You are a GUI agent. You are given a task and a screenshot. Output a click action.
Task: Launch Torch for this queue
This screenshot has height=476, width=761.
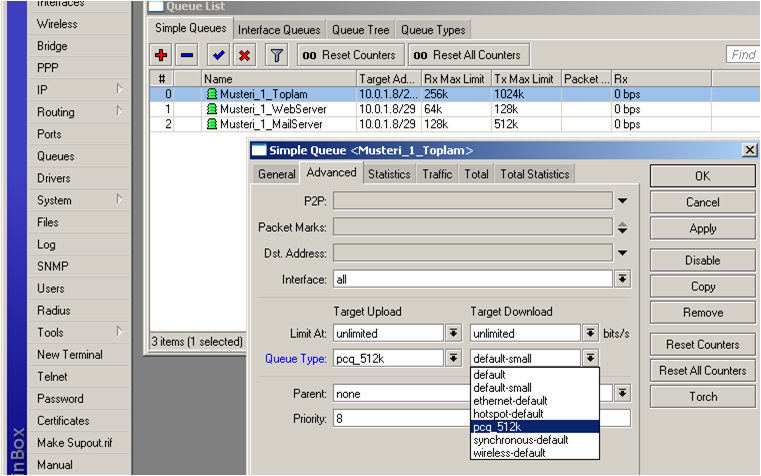point(702,397)
